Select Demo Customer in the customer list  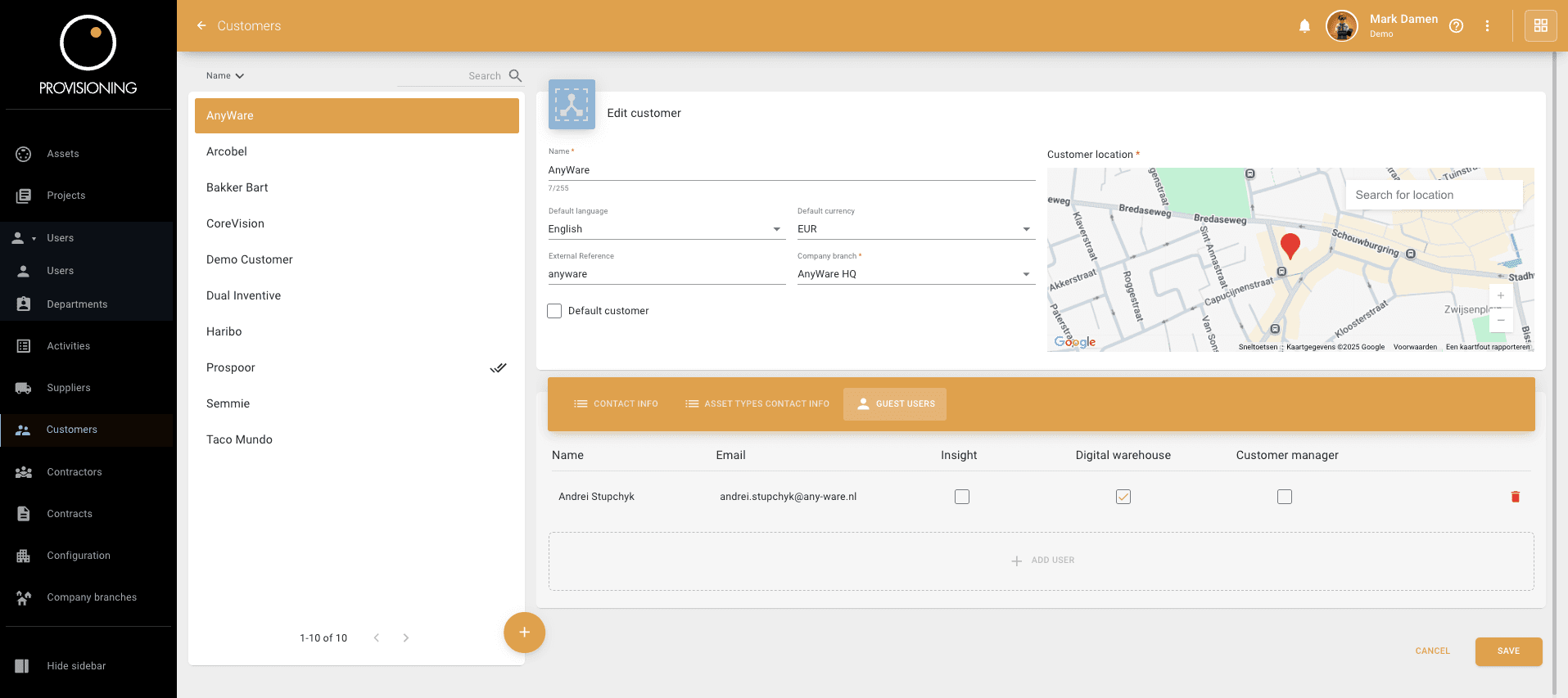coord(357,259)
